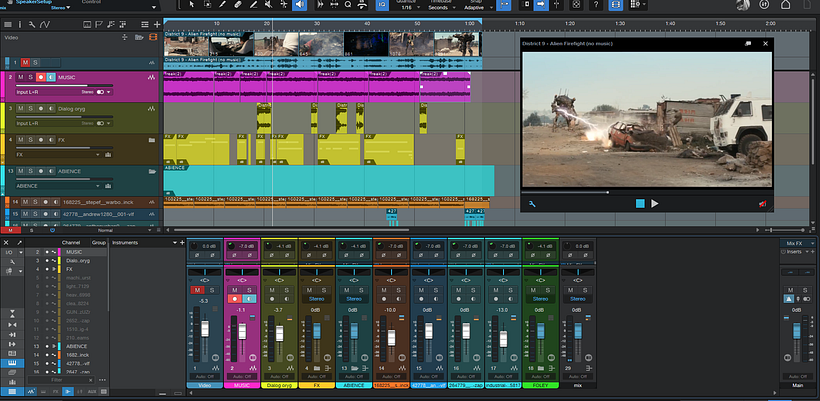Mute the ABIENCE track
Image resolution: width=820 pixels, height=401 pixels.
point(20,171)
